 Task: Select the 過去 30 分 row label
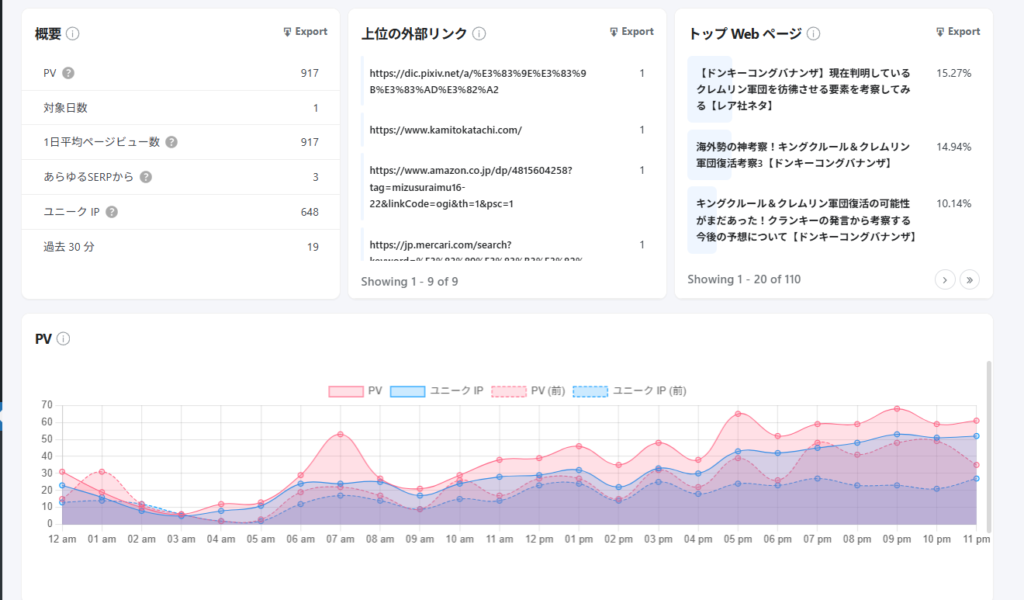(x=69, y=247)
